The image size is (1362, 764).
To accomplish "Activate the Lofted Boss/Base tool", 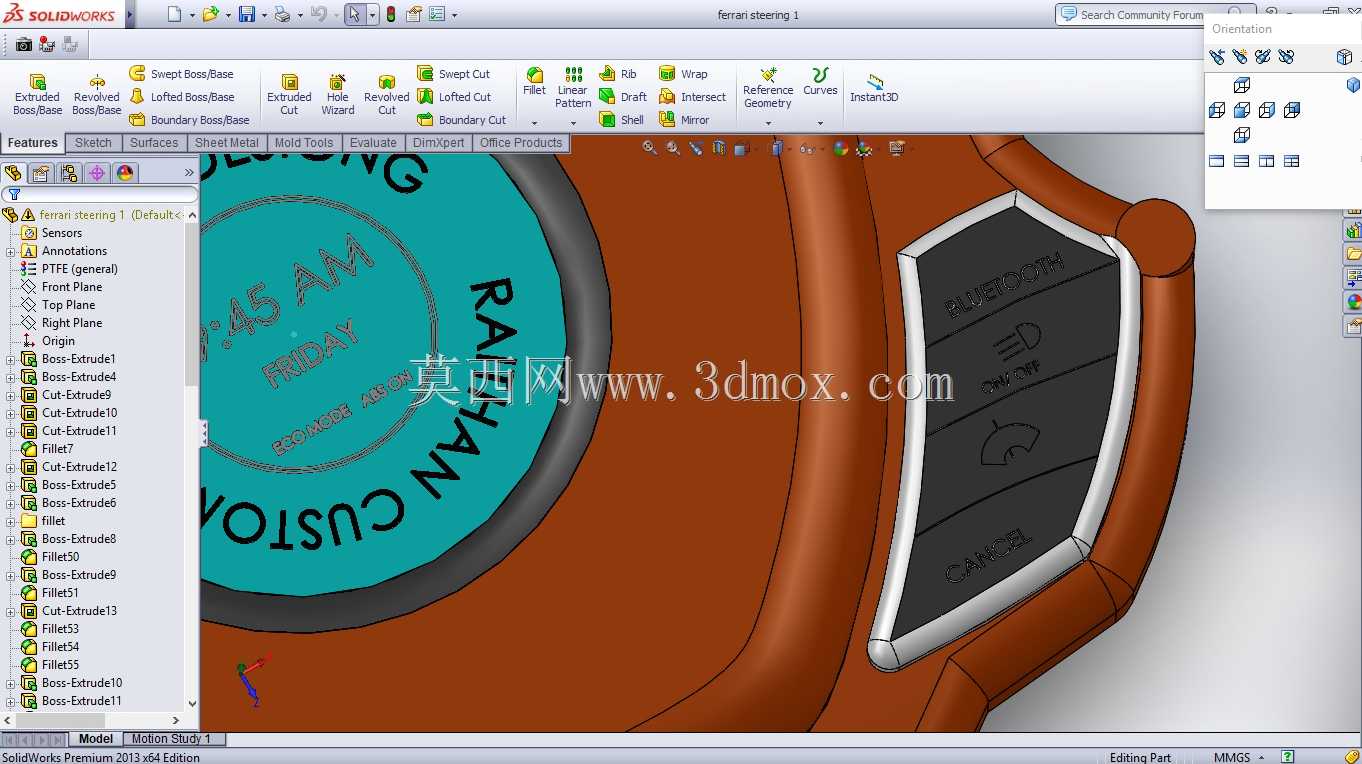I will tap(182, 97).
